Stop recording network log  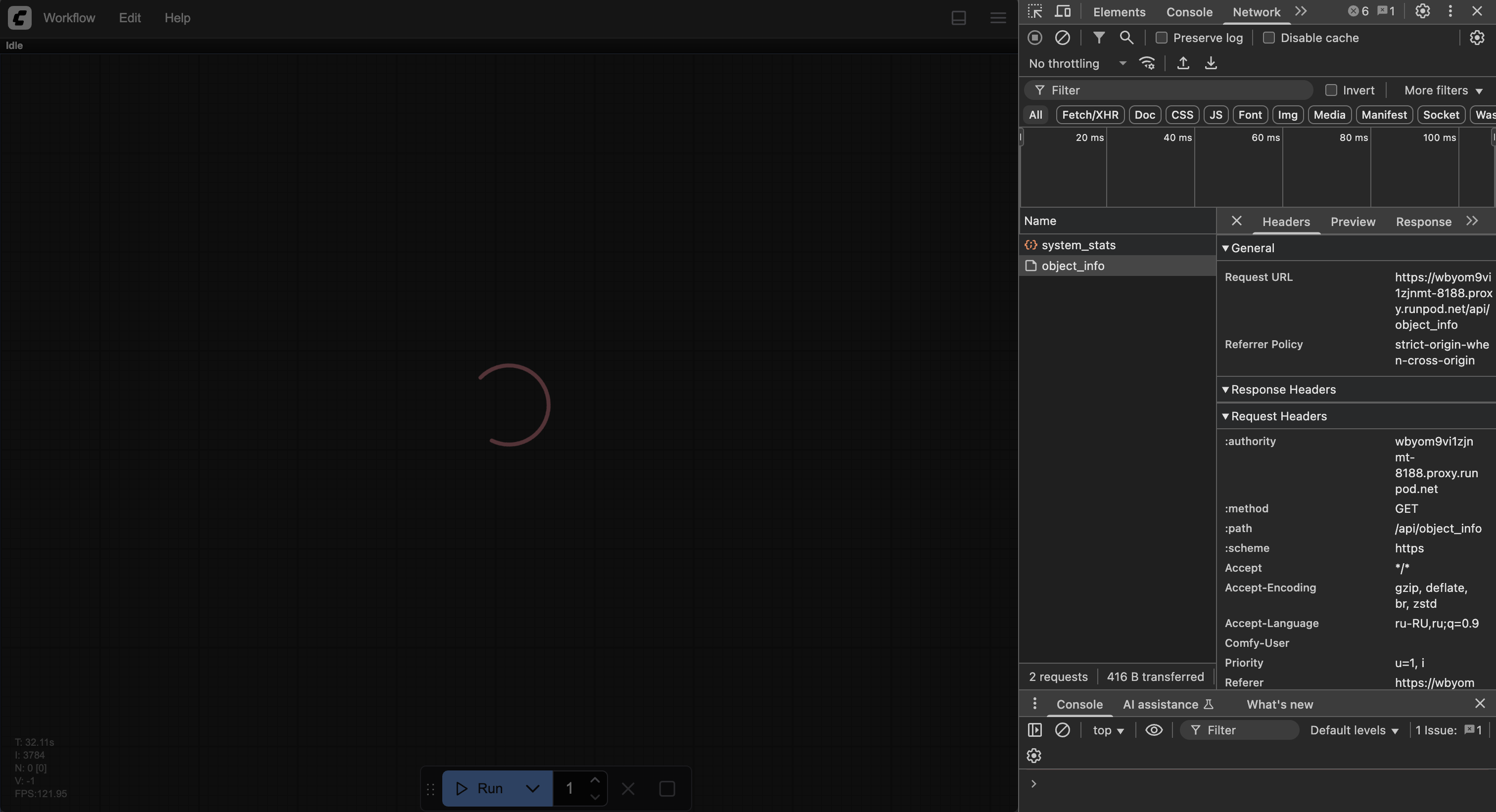[1035, 38]
